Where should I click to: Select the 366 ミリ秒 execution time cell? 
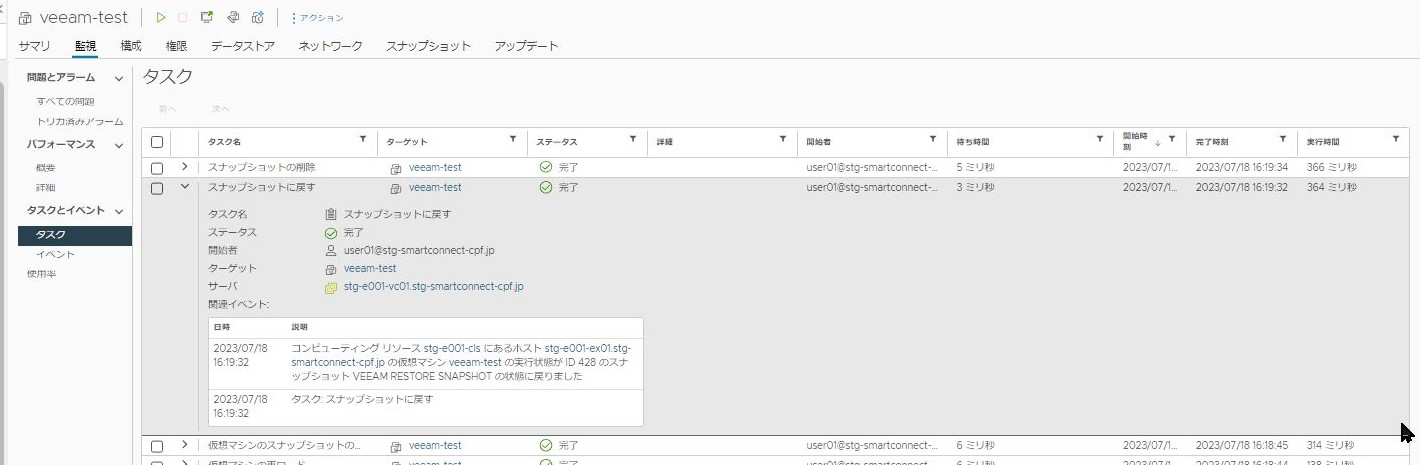[x=1332, y=168]
